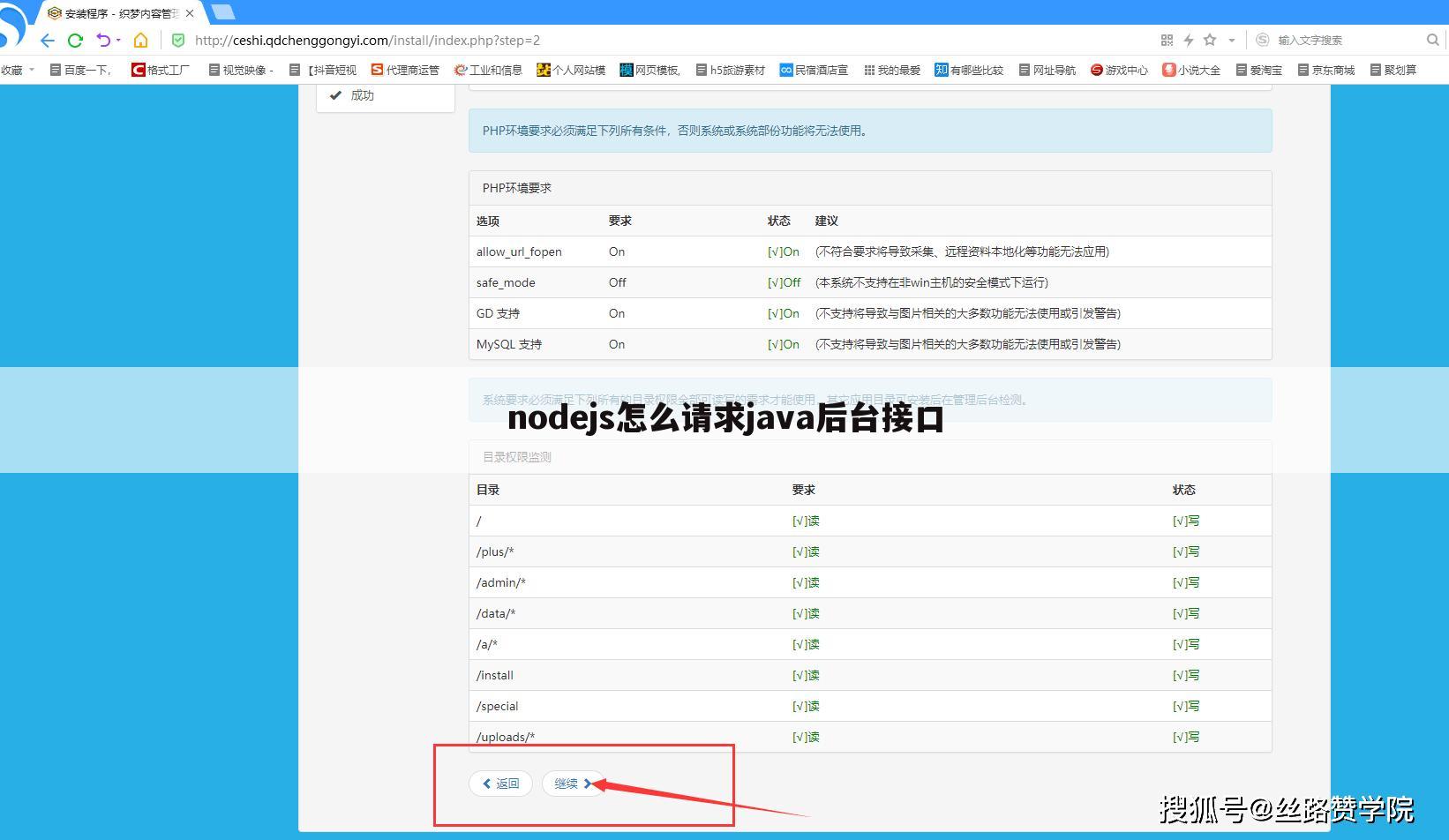
Task: Click the [√]Off status for safe_mode
Action: [x=784, y=282]
